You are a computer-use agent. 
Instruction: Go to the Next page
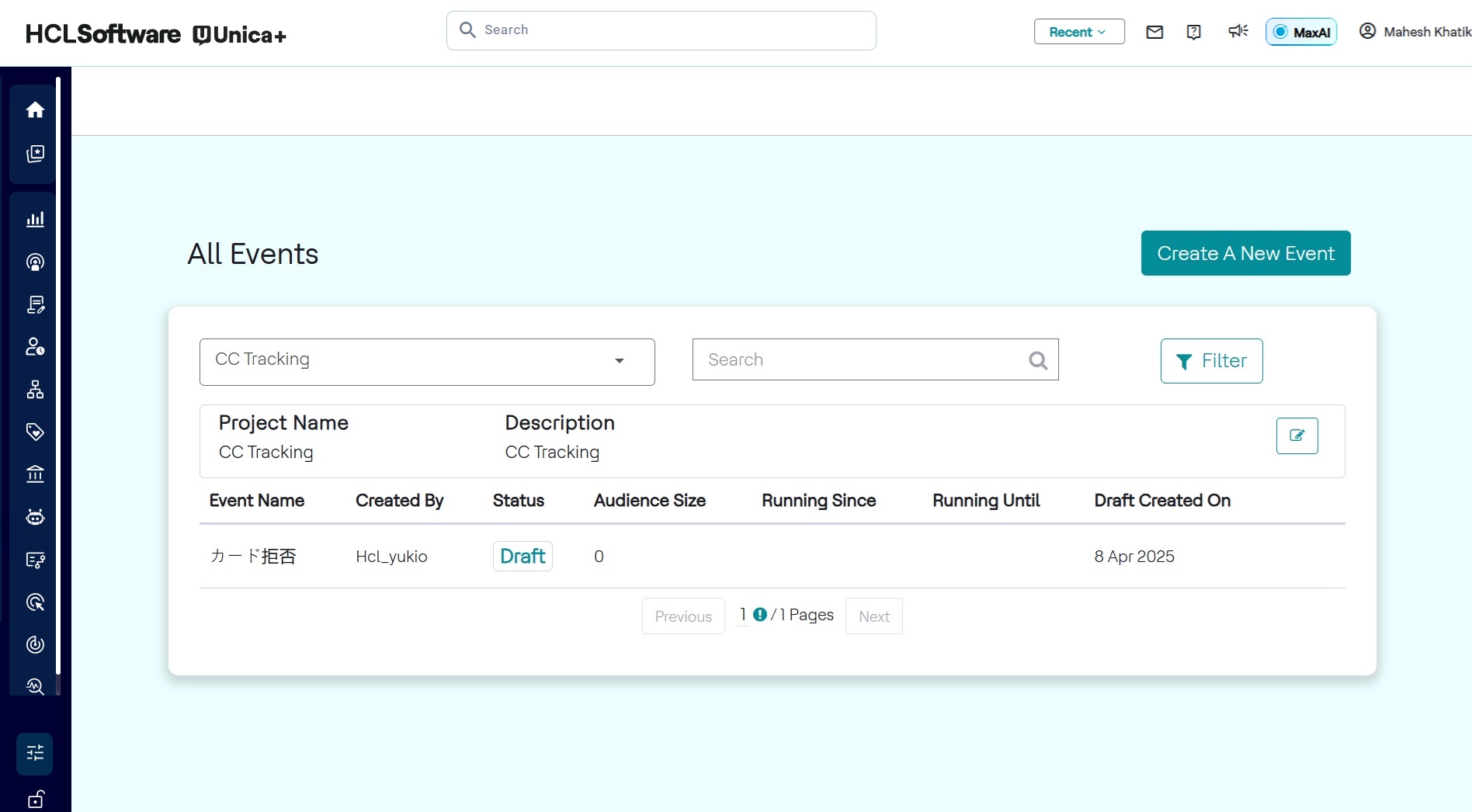pos(873,616)
